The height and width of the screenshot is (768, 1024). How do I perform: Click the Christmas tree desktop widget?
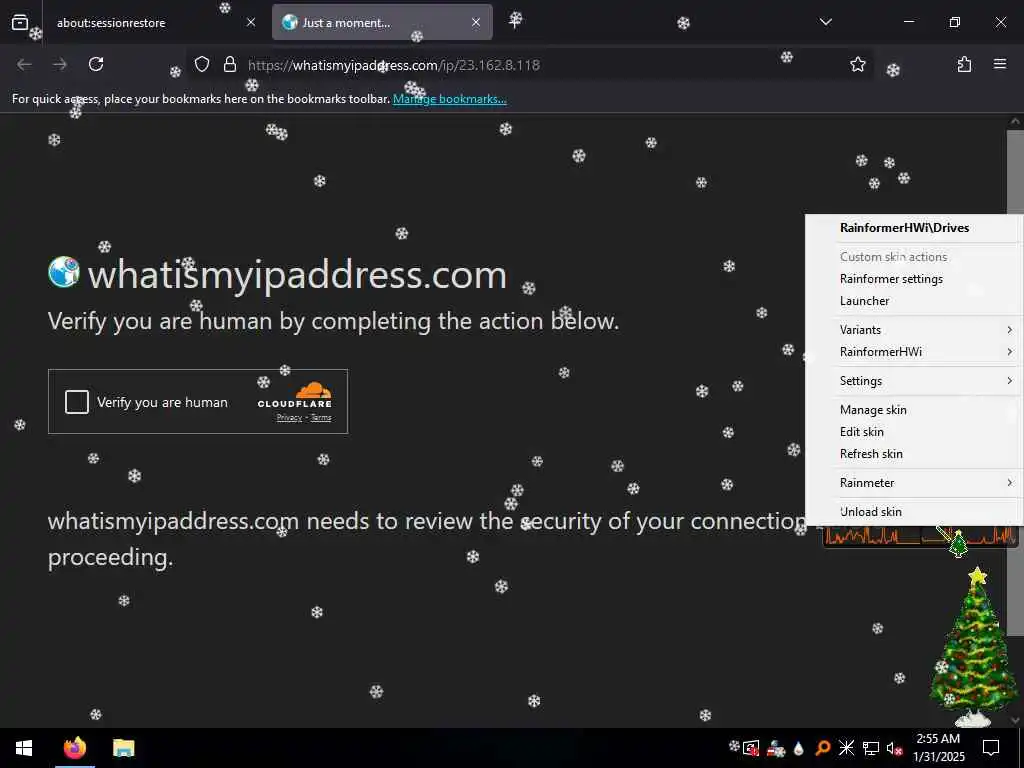pos(973,647)
